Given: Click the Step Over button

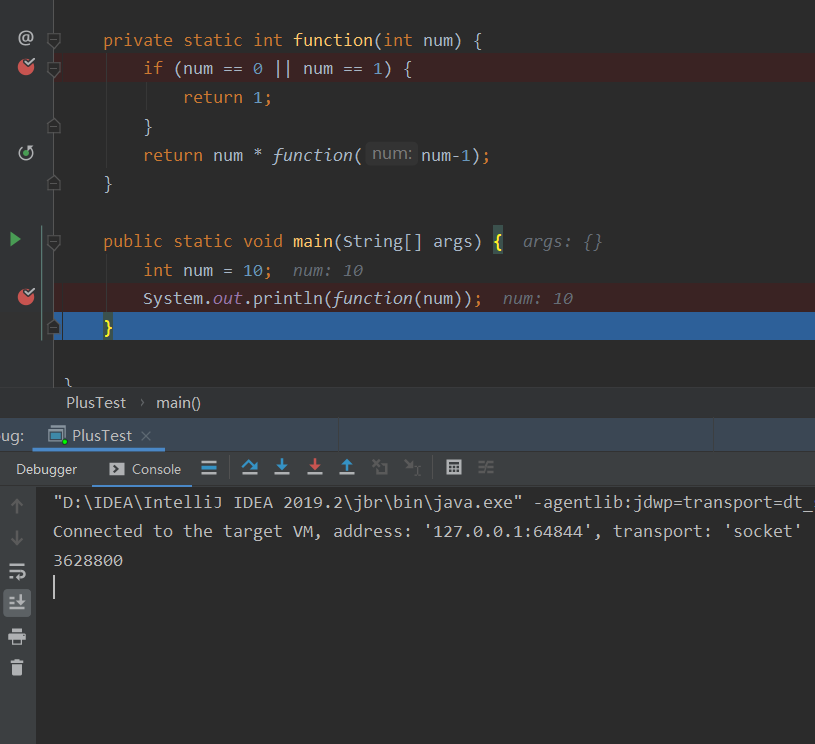Looking at the screenshot, I should (250, 467).
